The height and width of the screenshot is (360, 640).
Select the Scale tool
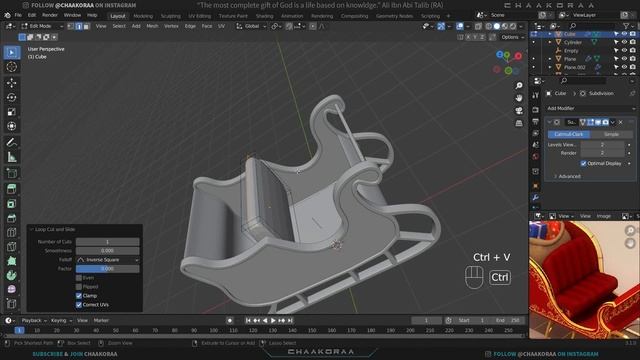point(11,112)
